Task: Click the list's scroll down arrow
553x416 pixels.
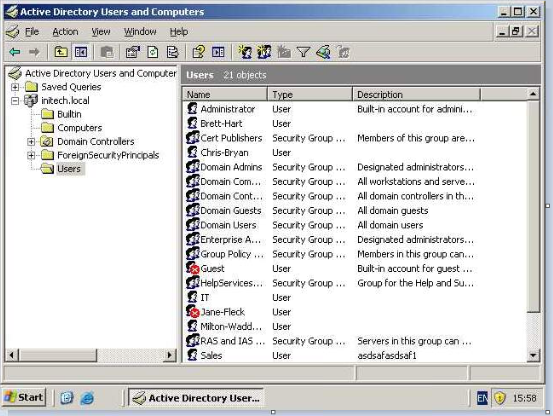Action: tap(533, 355)
